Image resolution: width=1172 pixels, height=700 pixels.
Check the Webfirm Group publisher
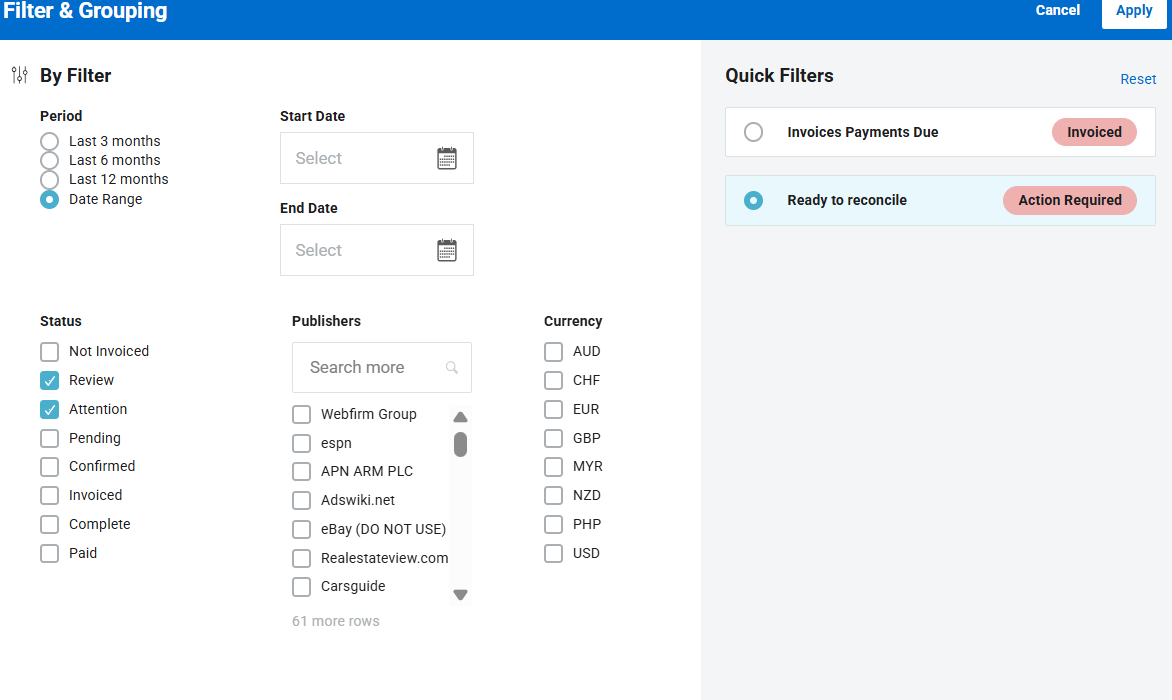[x=301, y=415]
